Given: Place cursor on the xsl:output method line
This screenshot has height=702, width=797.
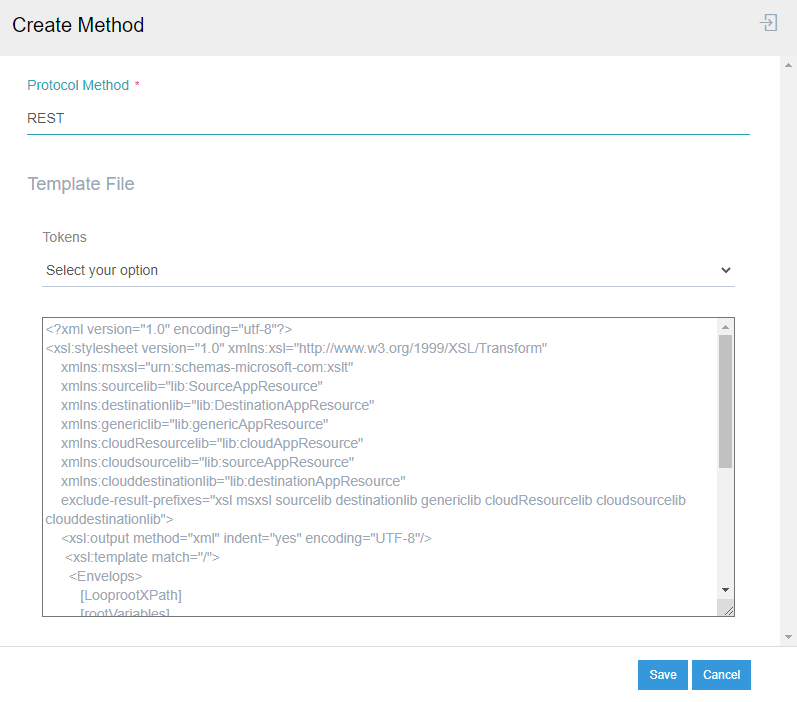Looking at the screenshot, I should (x=246, y=538).
